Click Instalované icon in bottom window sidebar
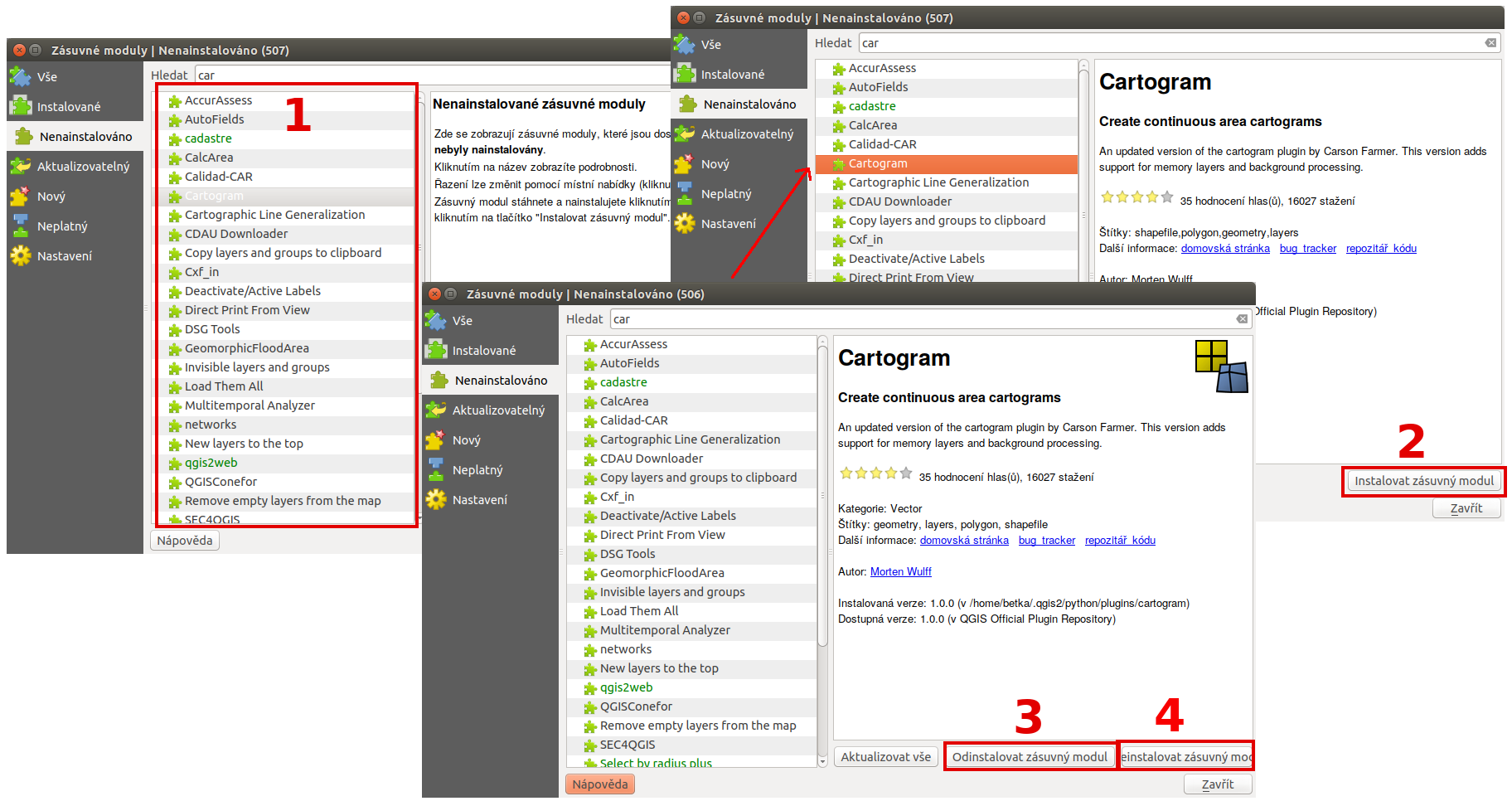This screenshot has width=1512, height=801. (x=435, y=350)
